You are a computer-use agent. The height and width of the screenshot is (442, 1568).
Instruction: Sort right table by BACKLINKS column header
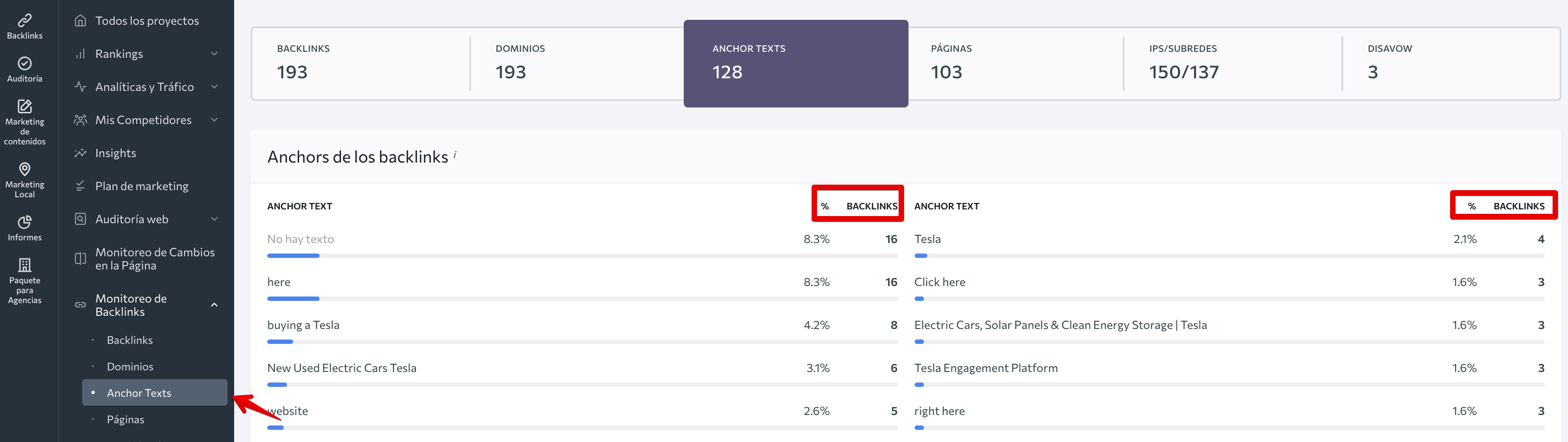[x=1519, y=206]
